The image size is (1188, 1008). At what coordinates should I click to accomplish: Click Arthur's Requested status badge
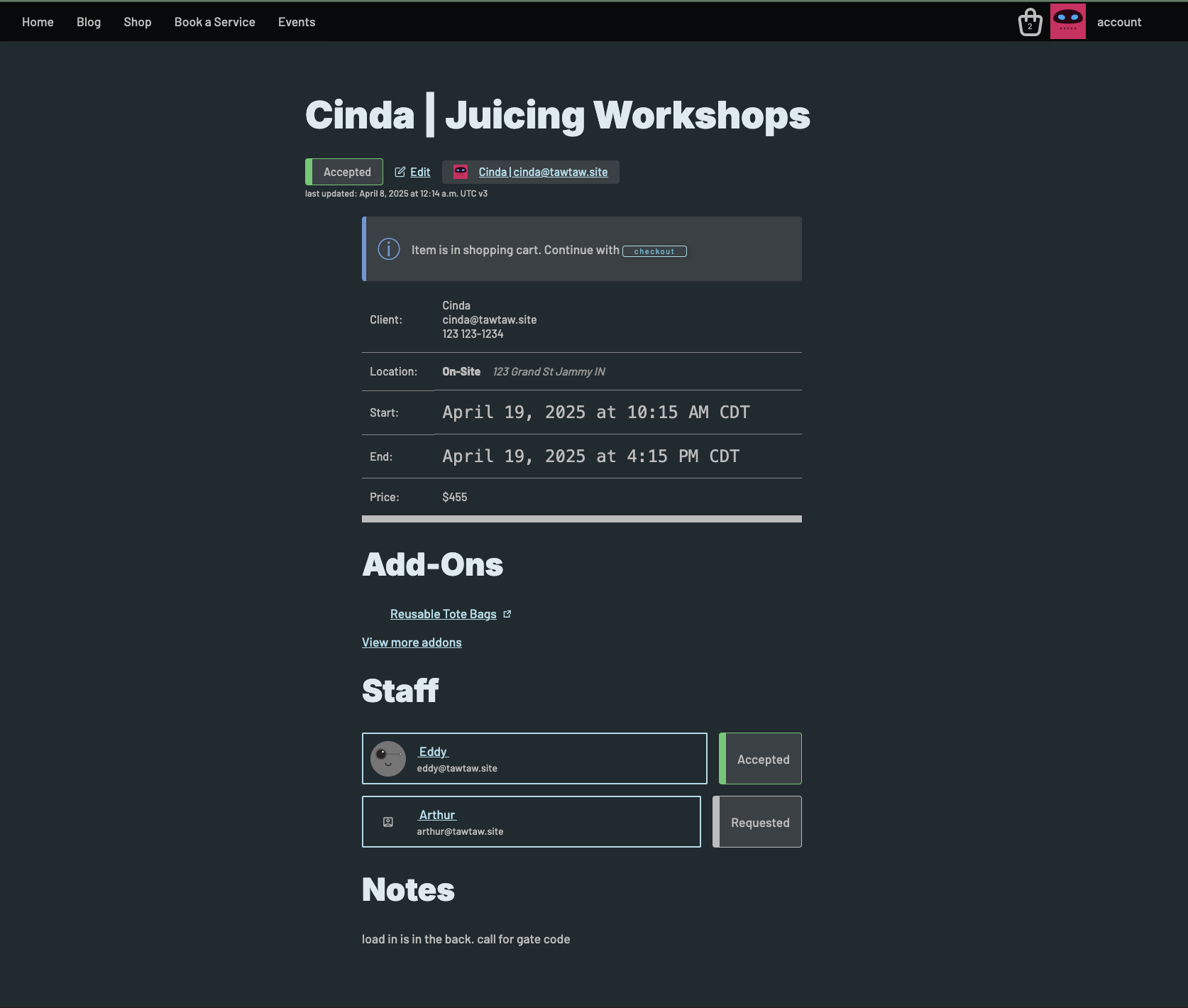[757, 822]
